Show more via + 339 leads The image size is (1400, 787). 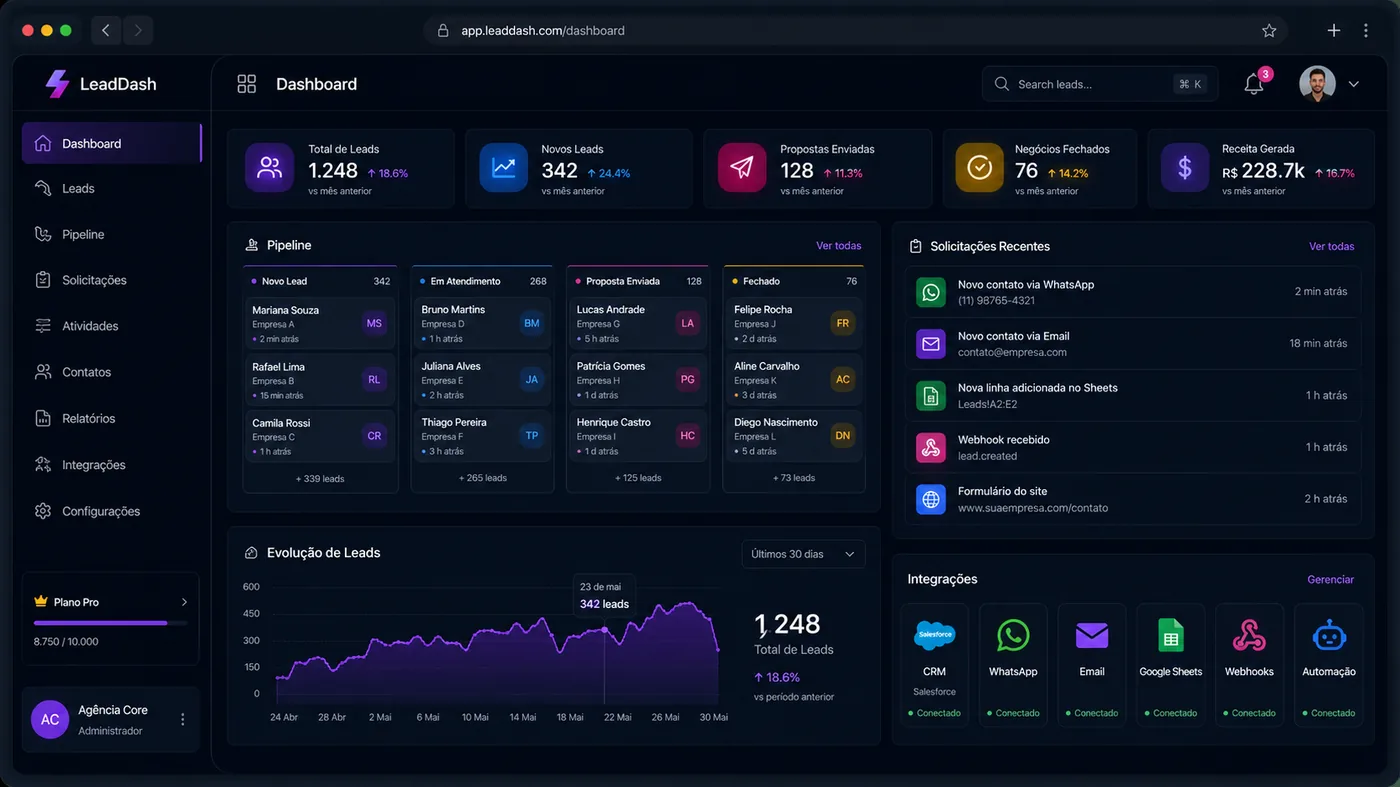click(320, 478)
